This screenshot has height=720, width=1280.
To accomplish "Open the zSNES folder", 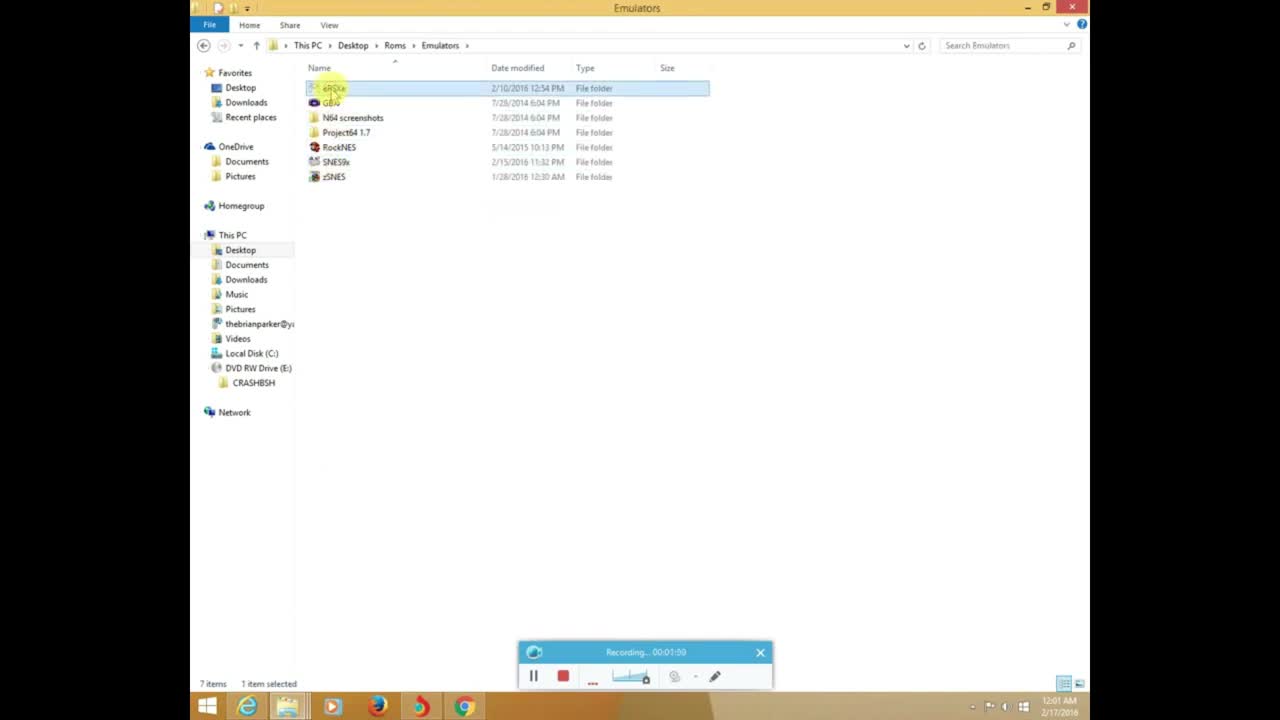I will click(334, 177).
